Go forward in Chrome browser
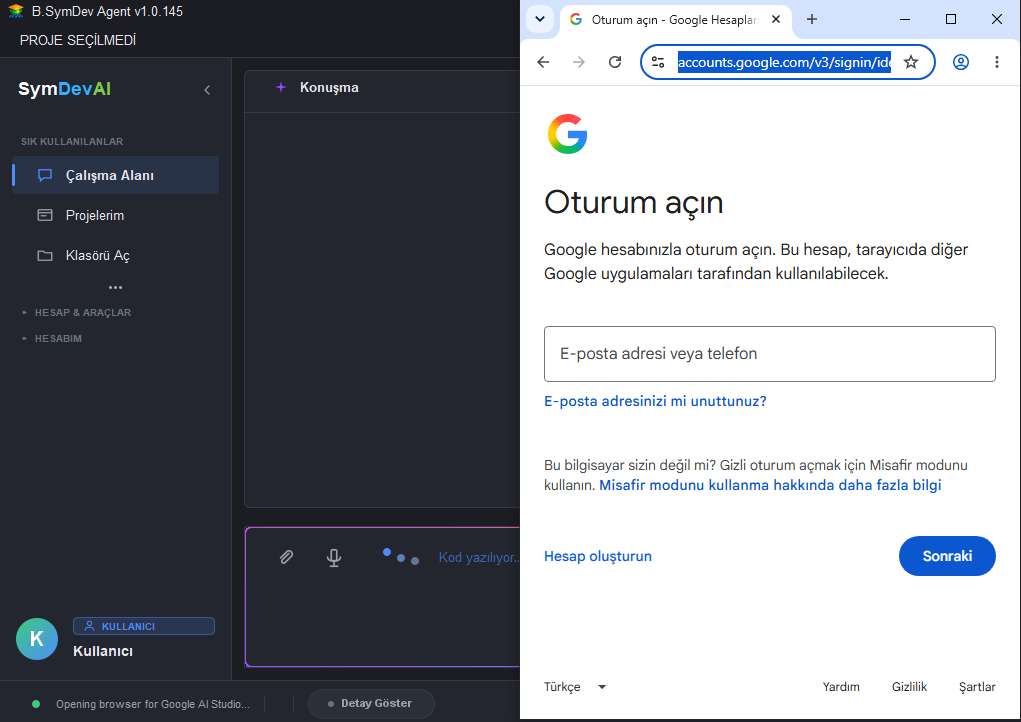Viewport: 1021px width, 722px height. pos(579,62)
